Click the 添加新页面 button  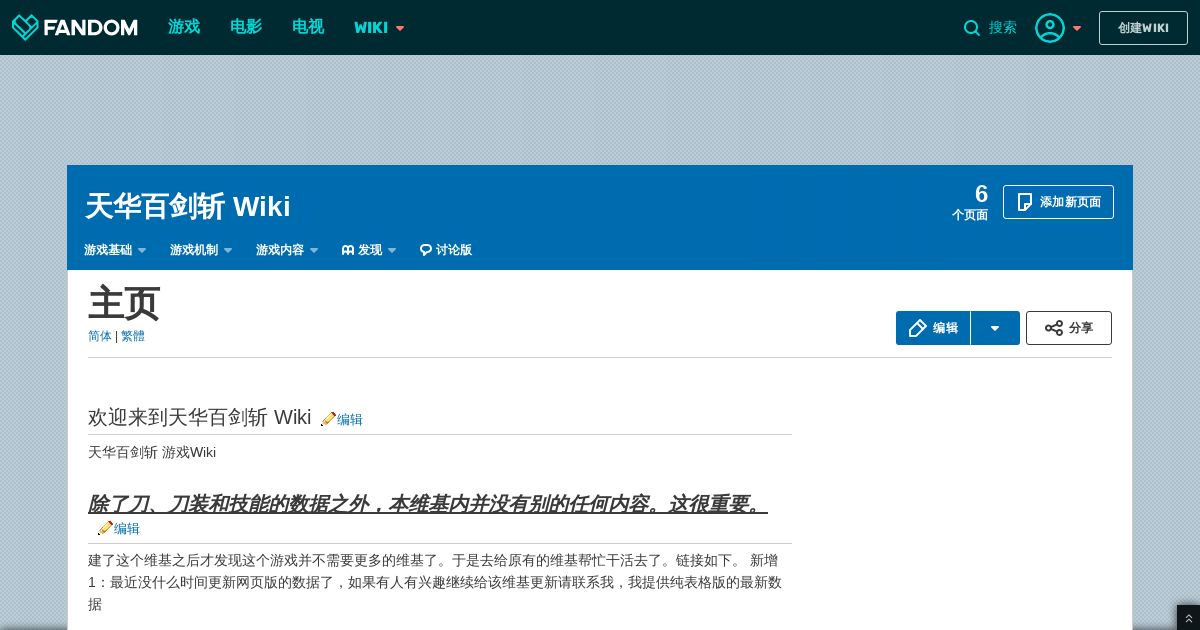[1058, 202]
